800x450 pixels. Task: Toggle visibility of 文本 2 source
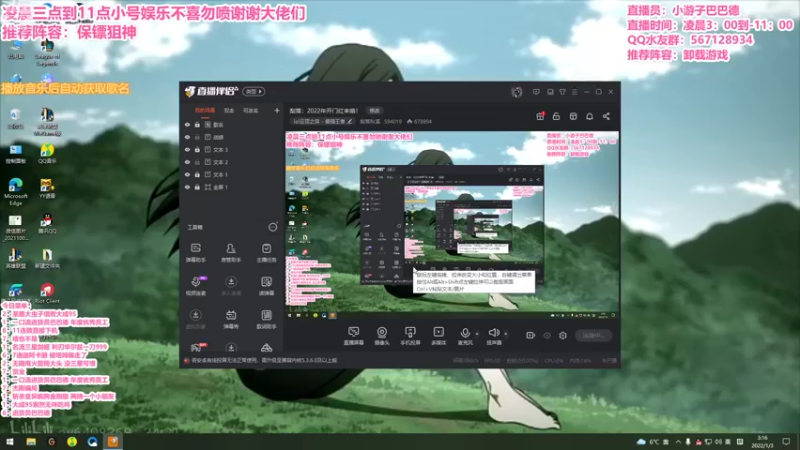(187, 162)
